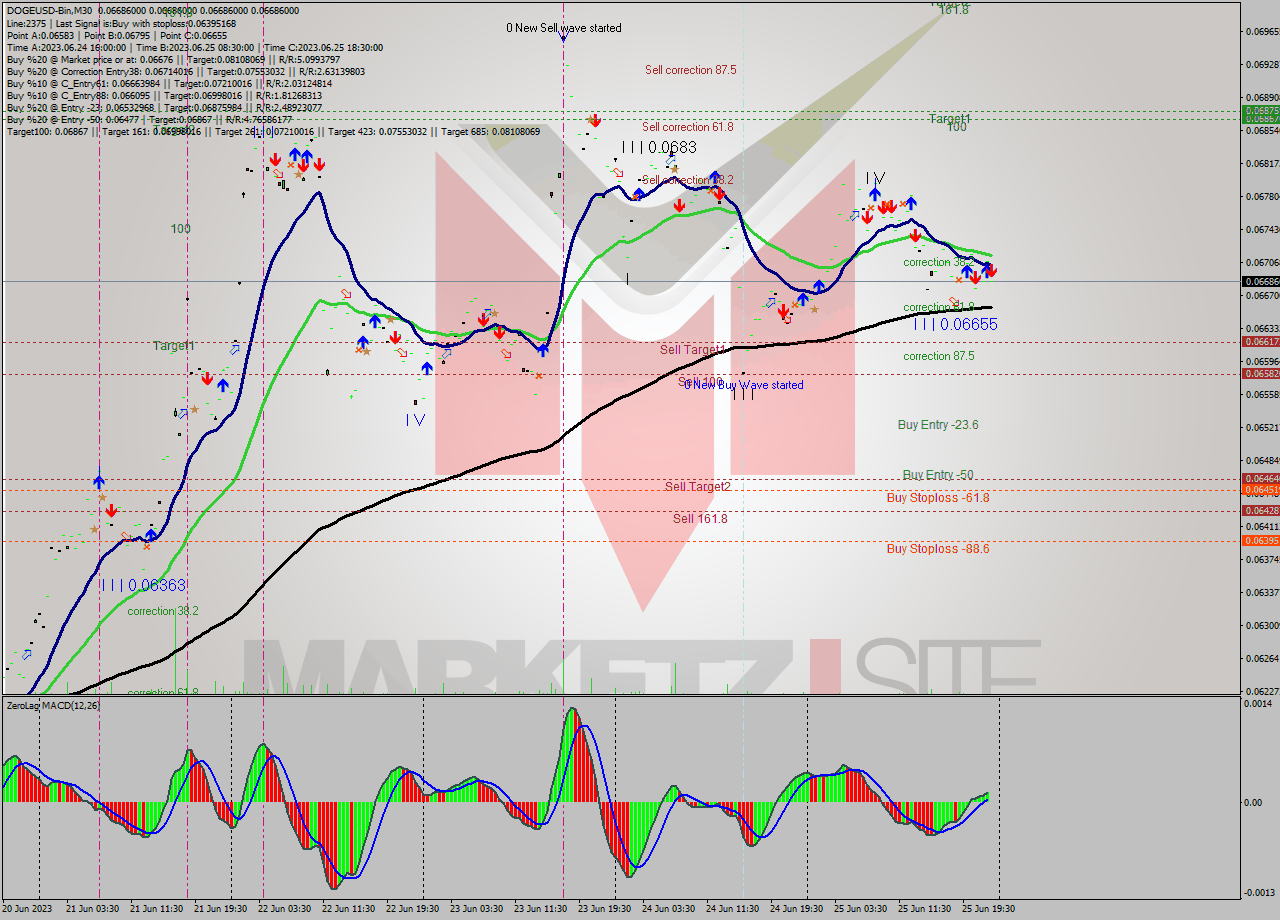
Task: Click the '22 Jun 03:30' time label
Action: 284,909
